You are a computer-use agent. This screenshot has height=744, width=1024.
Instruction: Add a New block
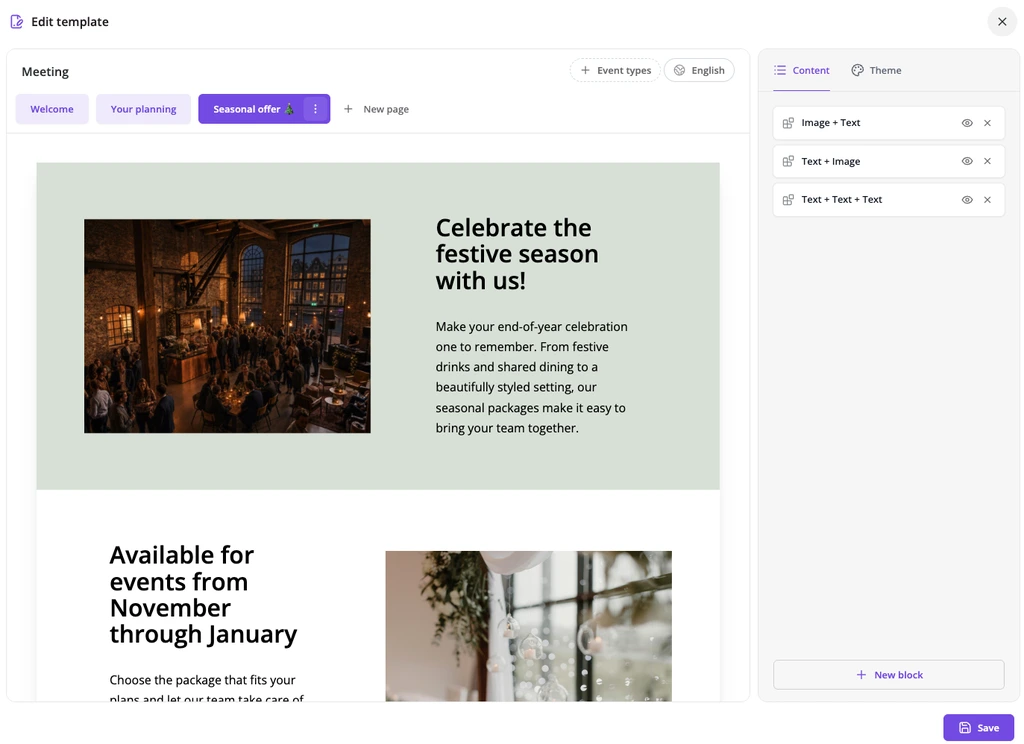click(x=889, y=675)
